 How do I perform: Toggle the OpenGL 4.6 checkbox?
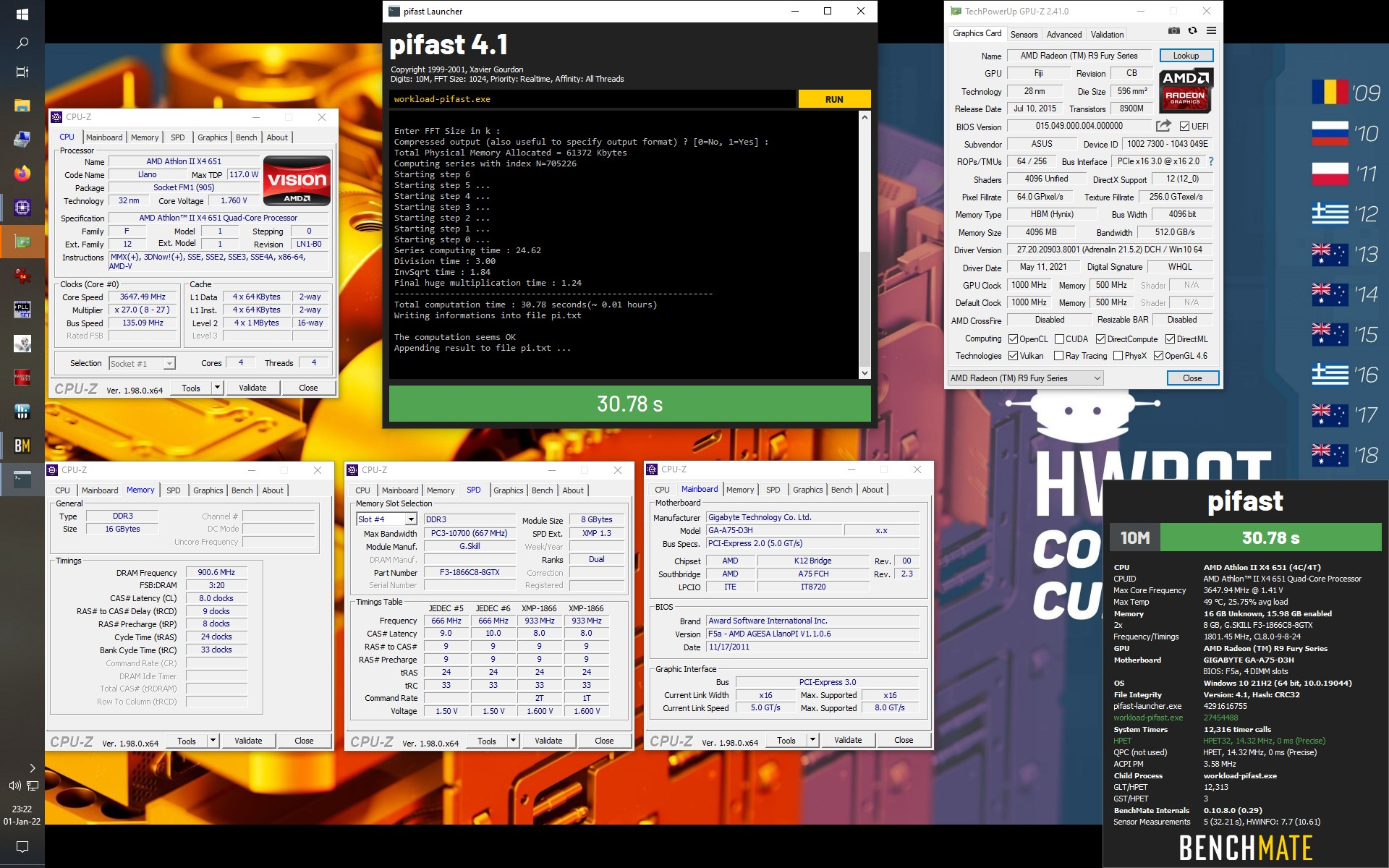[1158, 356]
